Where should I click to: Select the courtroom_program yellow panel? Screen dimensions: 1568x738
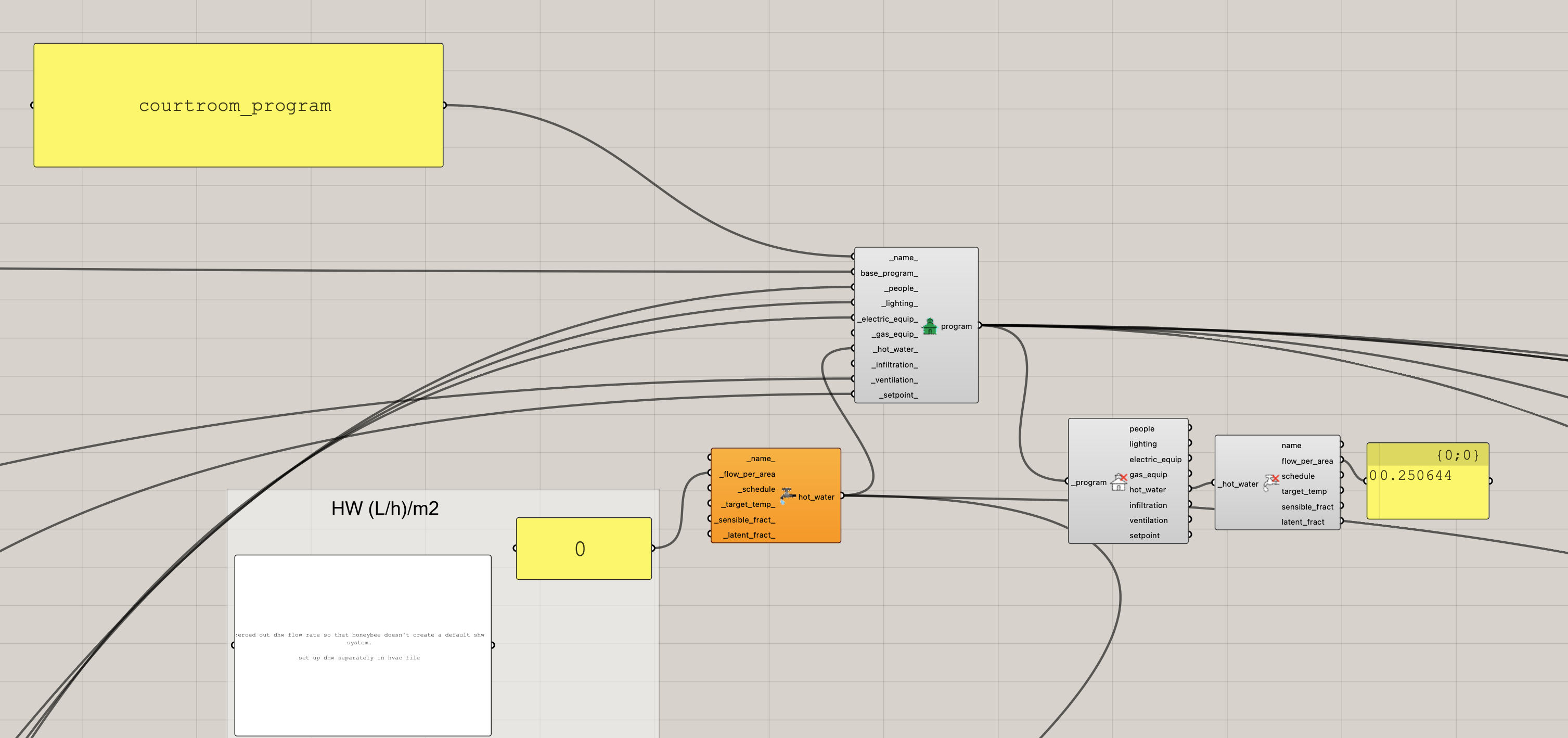click(238, 105)
